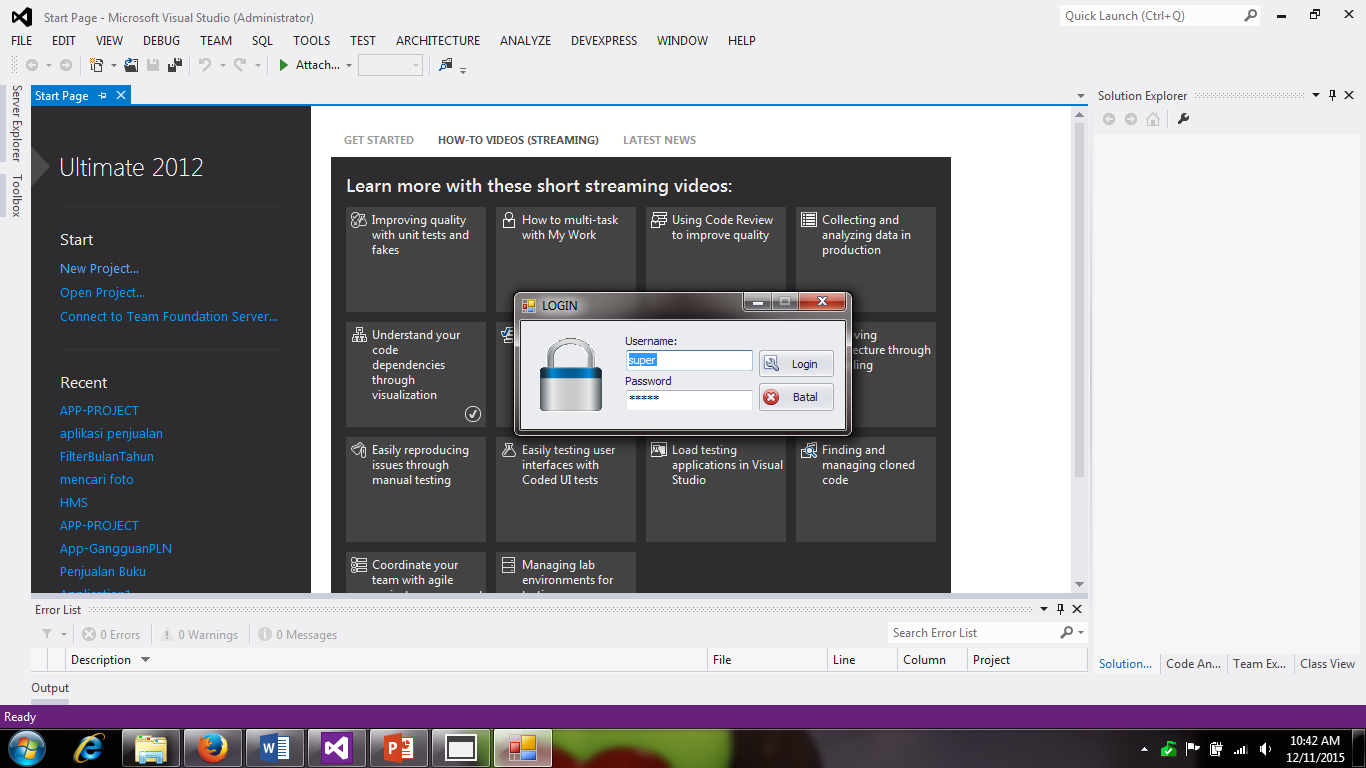
Task: Click the Error List filter funnel icon
Action: (x=47, y=634)
